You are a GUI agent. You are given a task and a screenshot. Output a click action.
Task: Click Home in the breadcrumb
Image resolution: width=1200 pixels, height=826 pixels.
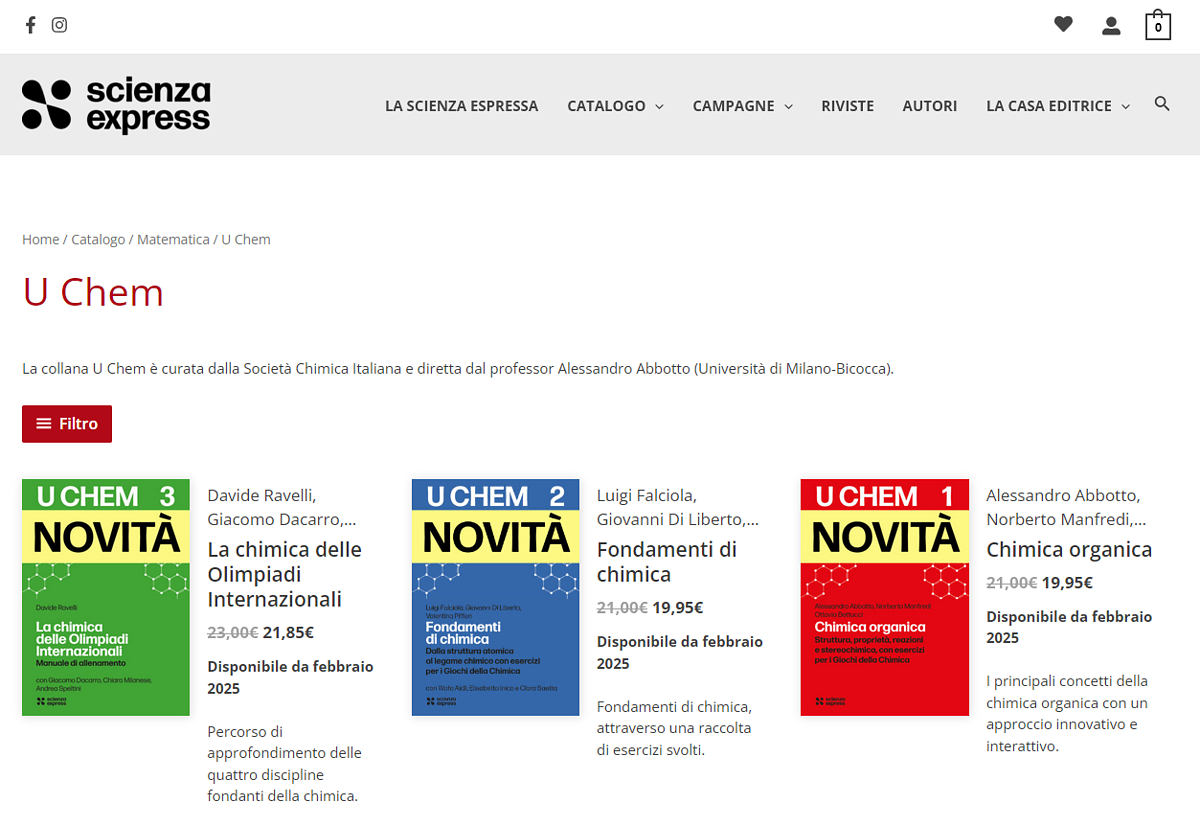click(x=40, y=240)
